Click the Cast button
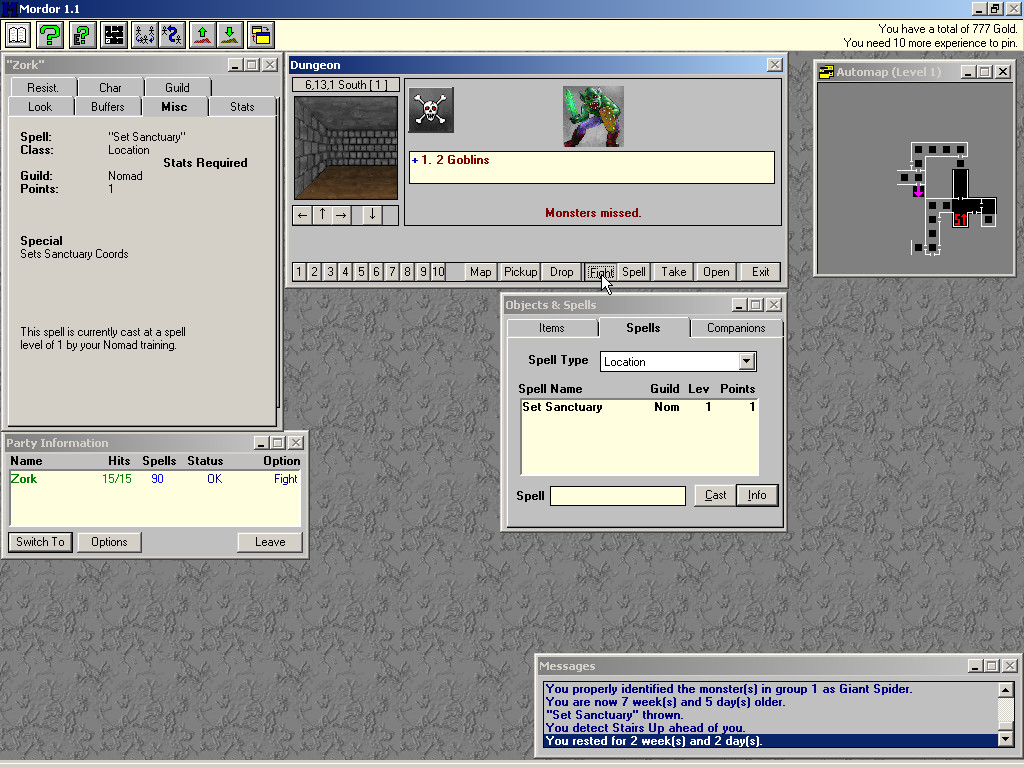The height and width of the screenshot is (768, 1024). [x=715, y=495]
